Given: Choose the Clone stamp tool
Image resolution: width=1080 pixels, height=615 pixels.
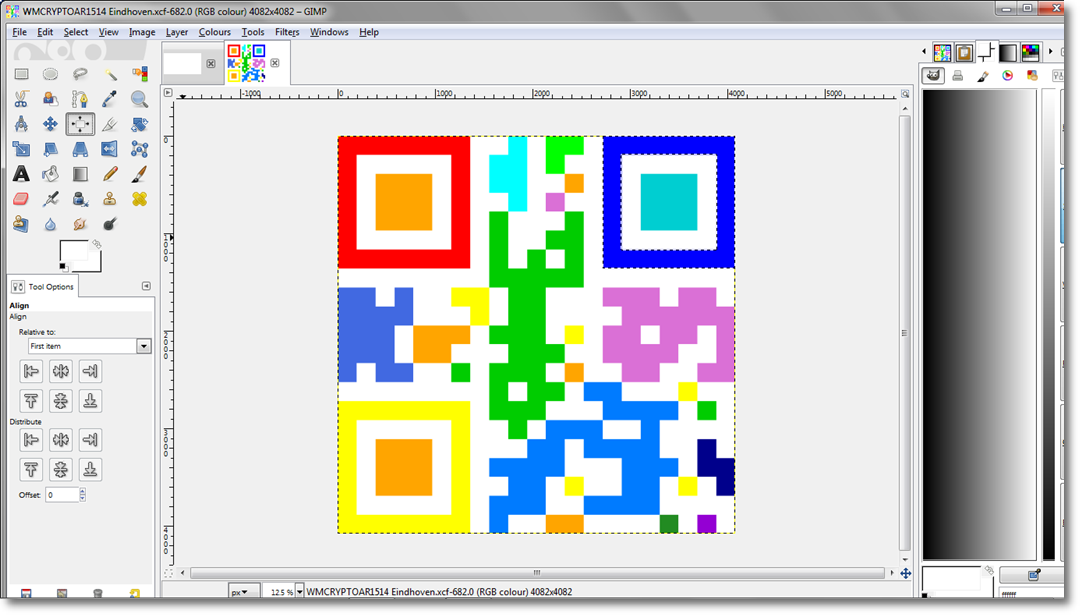Looking at the screenshot, I should [110, 199].
